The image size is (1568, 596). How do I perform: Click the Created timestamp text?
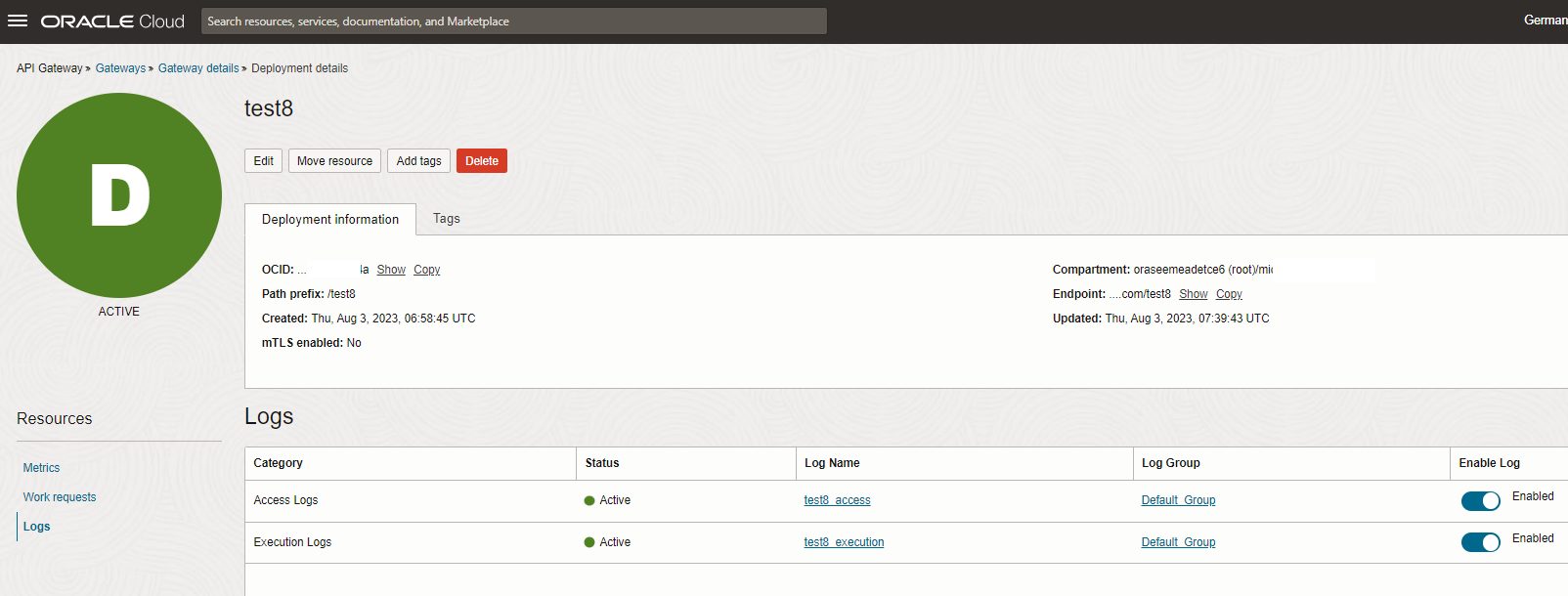pos(393,319)
